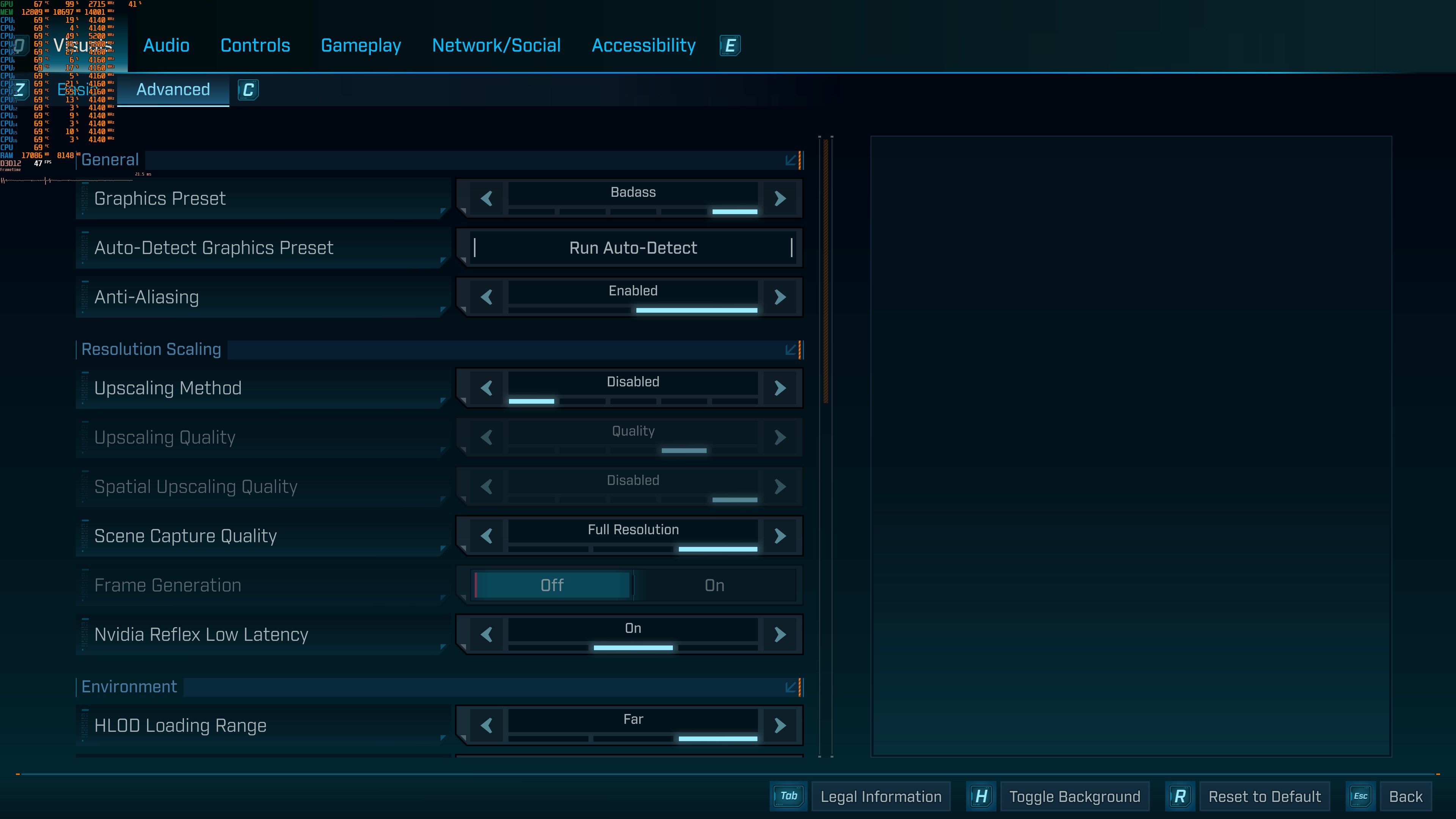Collapse the Environment section
The width and height of the screenshot is (1456, 819).
click(x=791, y=687)
